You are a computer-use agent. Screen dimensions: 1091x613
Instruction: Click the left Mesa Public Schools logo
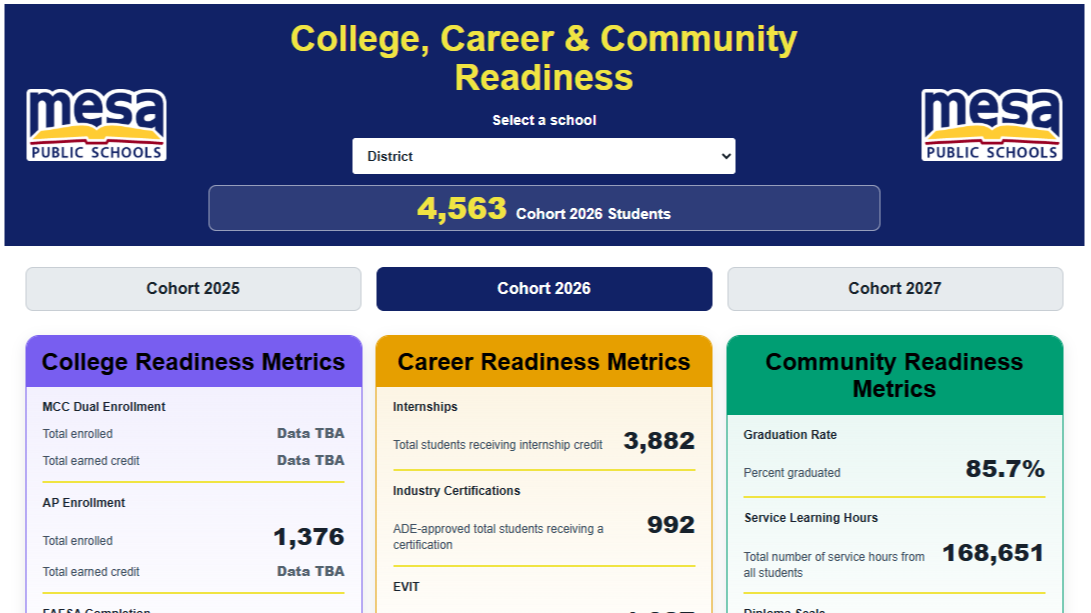click(96, 125)
